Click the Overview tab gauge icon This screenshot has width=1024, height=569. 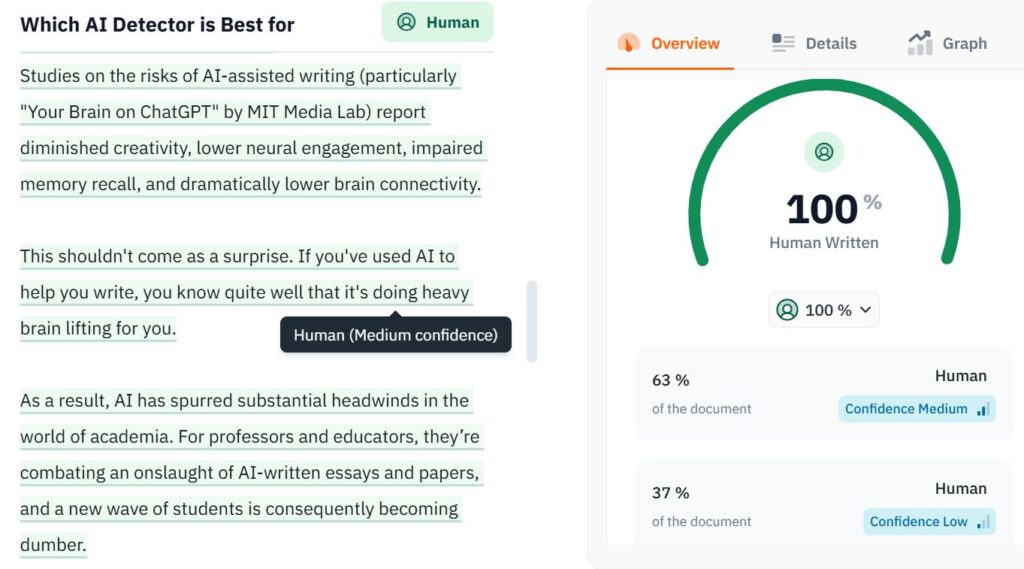(628, 43)
